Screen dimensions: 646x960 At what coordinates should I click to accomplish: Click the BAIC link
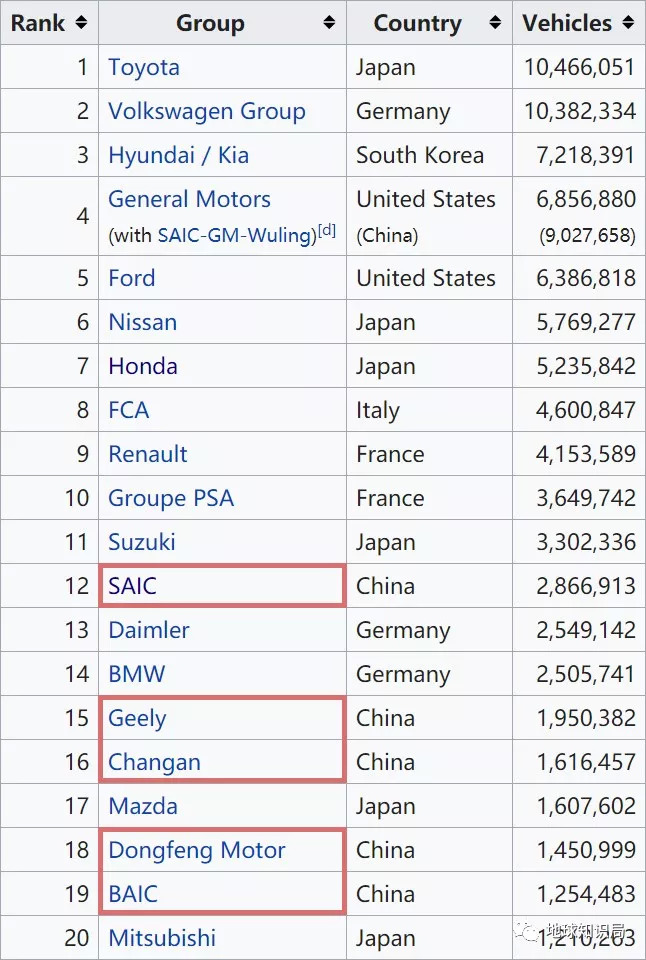(132, 894)
